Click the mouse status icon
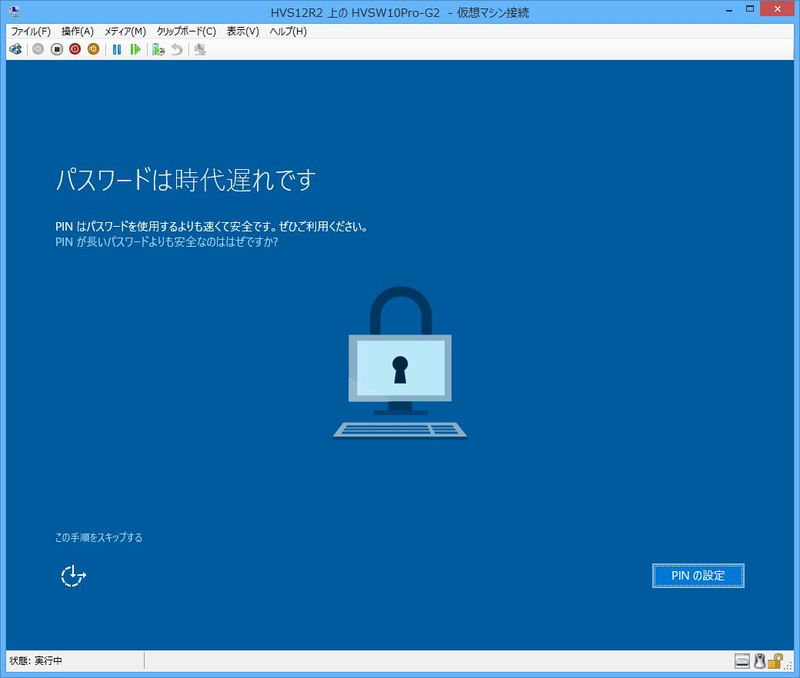The width and height of the screenshot is (800, 678). click(x=760, y=661)
